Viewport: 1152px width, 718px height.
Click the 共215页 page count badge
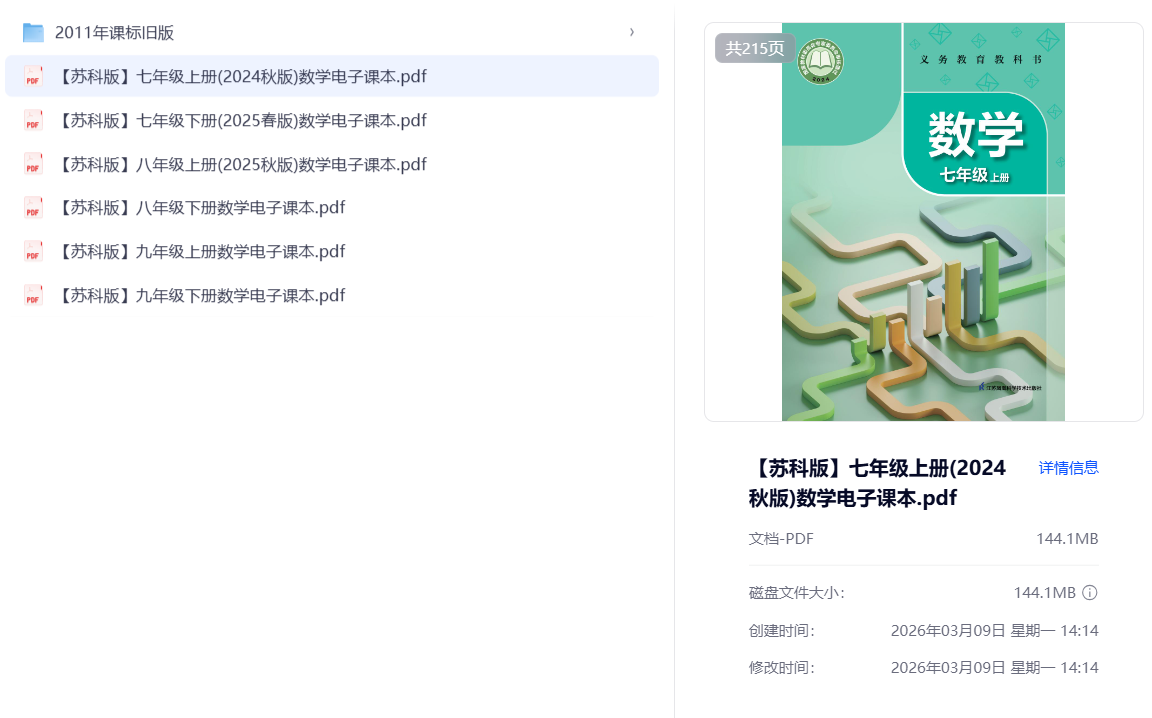coord(755,48)
